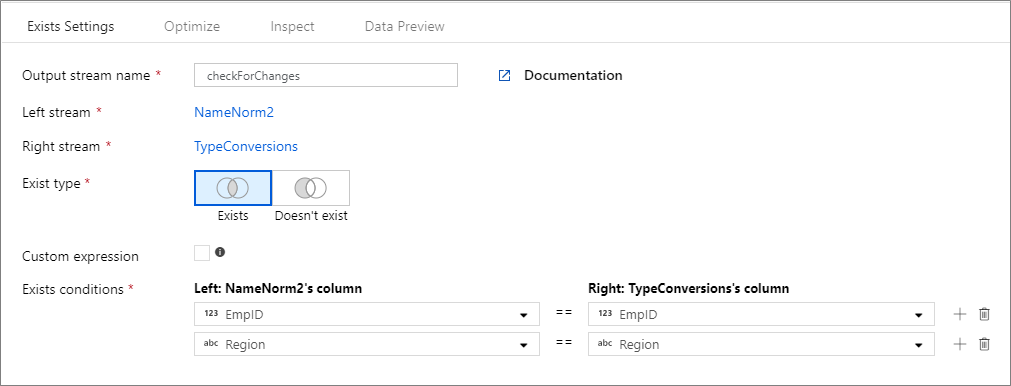Screen dimensions: 1011x386
Task: Expand the right EmpID column dropdown
Action: click(x=761, y=314)
